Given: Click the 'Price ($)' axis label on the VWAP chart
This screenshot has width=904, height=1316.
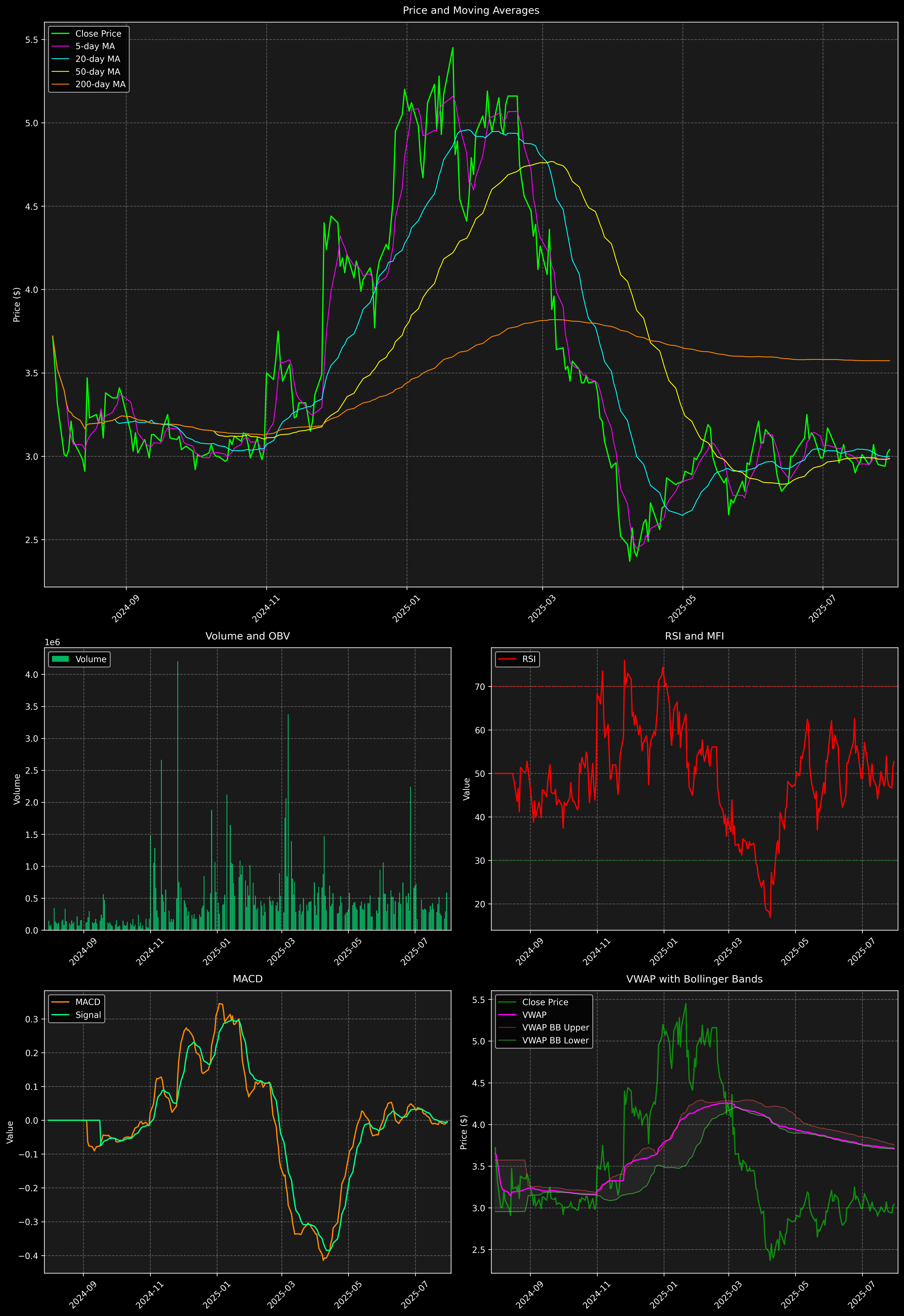Looking at the screenshot, I should pos(464,1132).
